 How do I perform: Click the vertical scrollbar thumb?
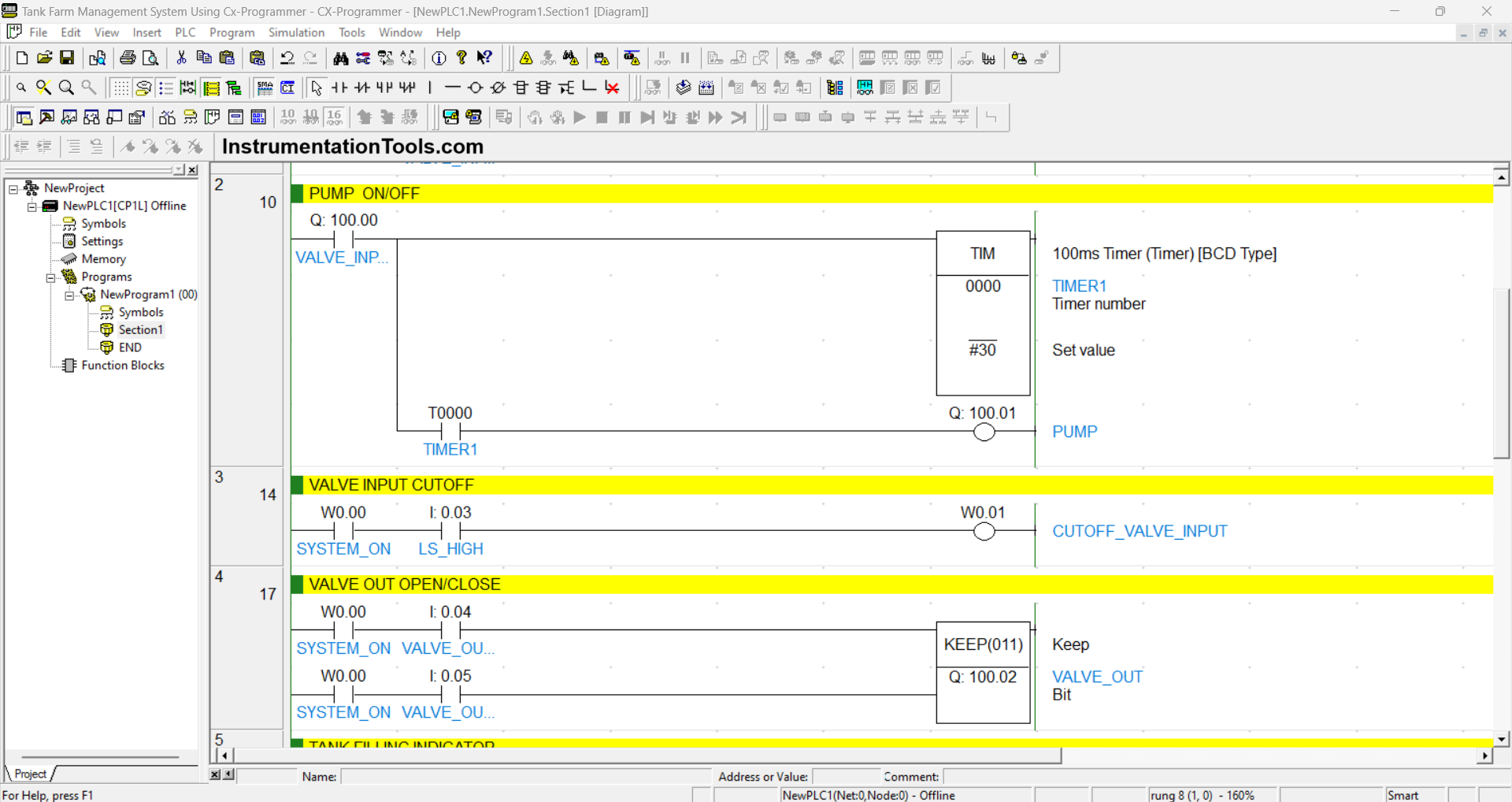1502,373
